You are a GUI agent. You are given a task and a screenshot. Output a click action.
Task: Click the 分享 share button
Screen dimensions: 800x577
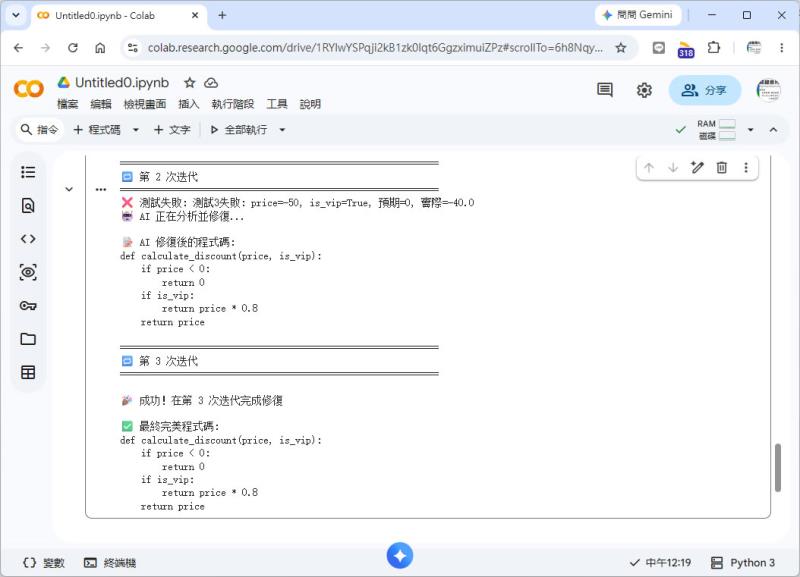click(x=705, y=90)
